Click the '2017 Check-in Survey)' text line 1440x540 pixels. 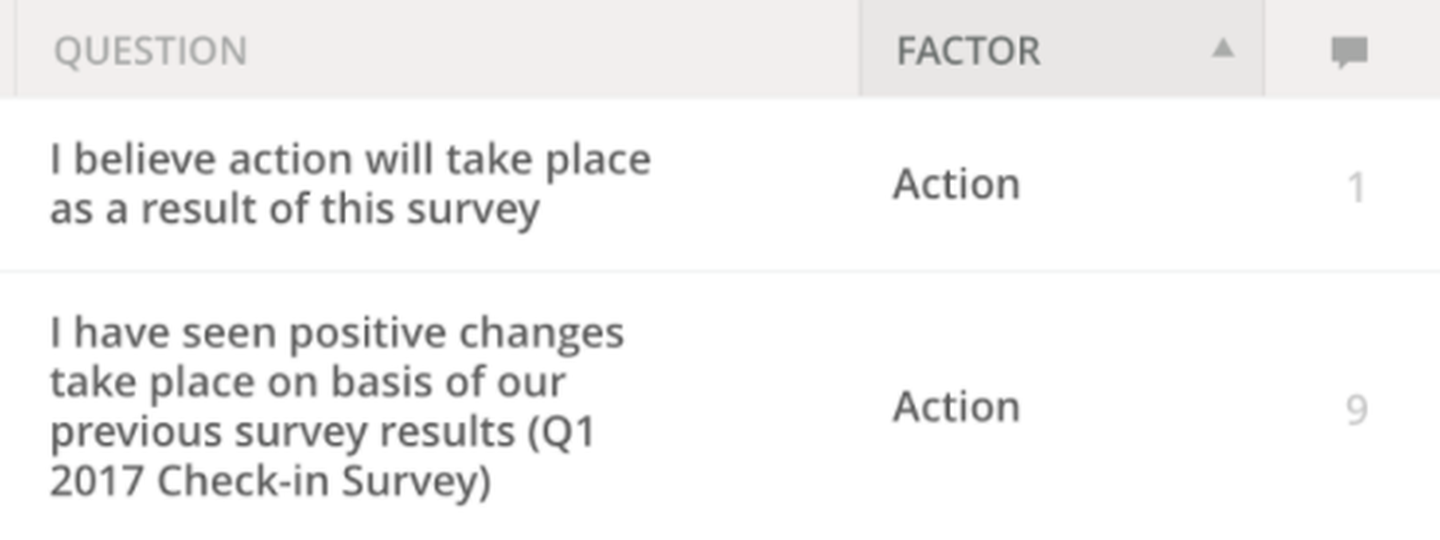[270, 482]
